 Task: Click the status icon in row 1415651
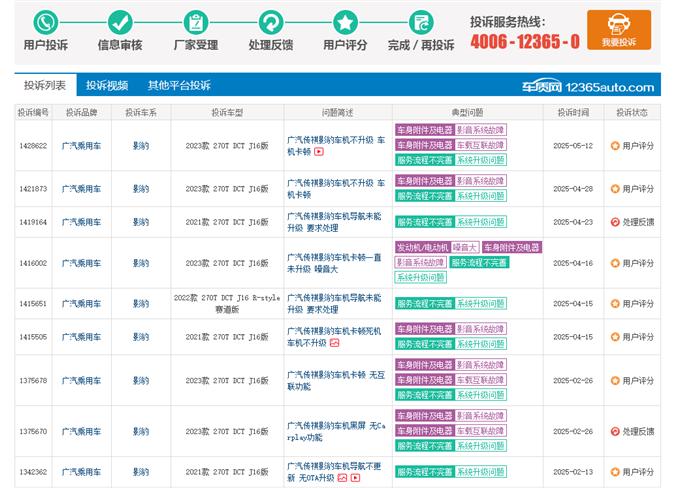tap(615, 304)
